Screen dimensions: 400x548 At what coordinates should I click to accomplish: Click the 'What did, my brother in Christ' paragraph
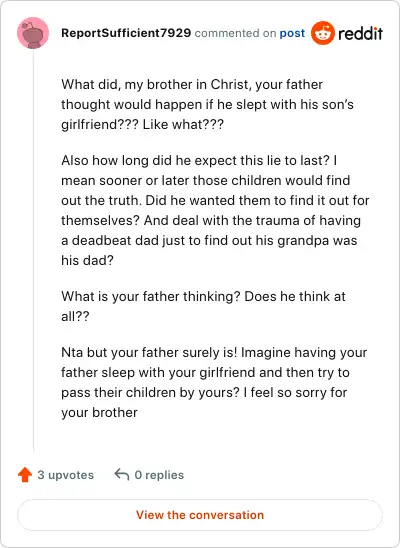pos(208,104)
